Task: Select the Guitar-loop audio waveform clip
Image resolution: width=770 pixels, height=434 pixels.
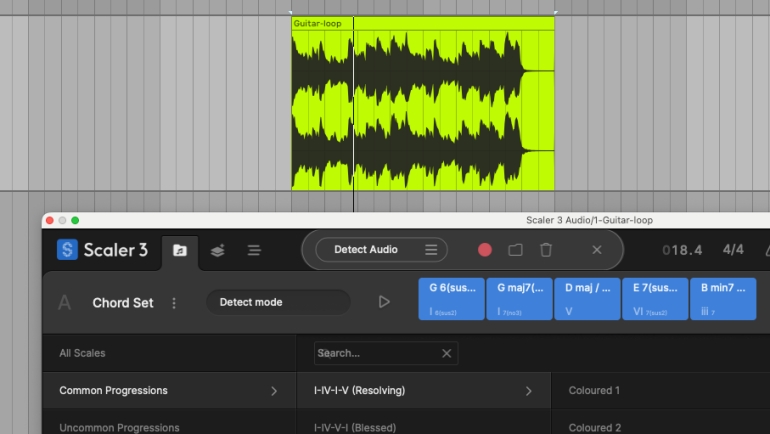Action: tap(423, 110)
